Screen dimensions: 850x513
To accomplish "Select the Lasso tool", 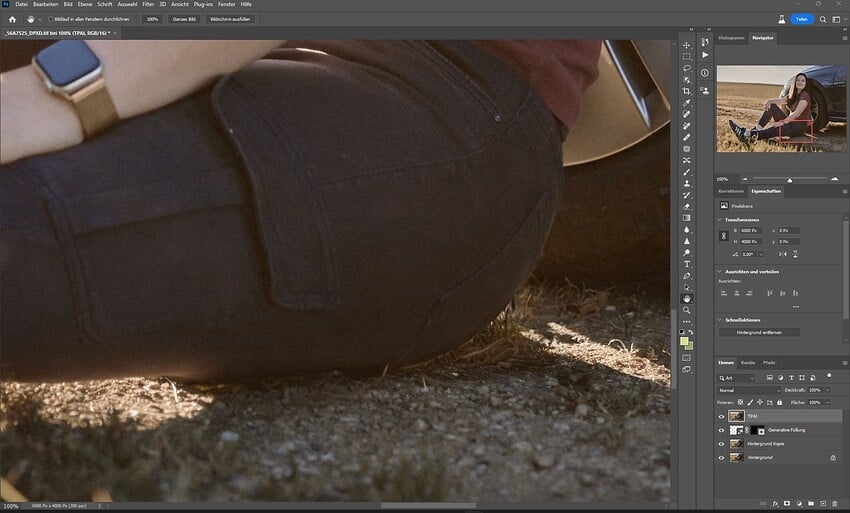I will point(687,68).
